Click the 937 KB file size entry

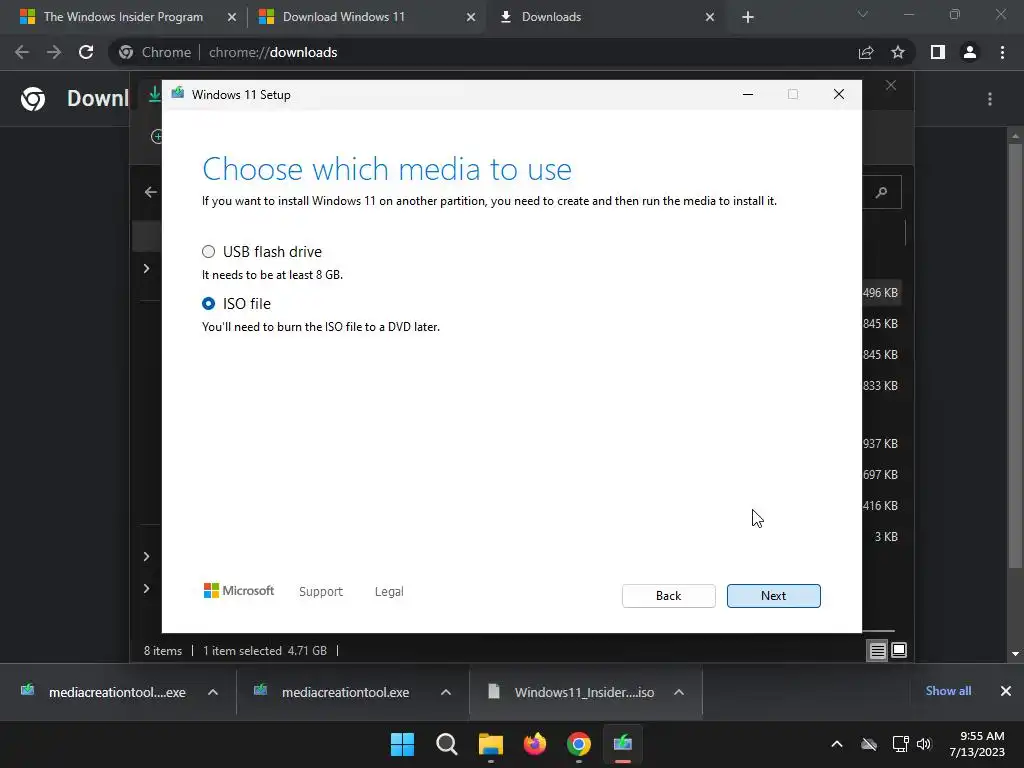coord(880,443)
